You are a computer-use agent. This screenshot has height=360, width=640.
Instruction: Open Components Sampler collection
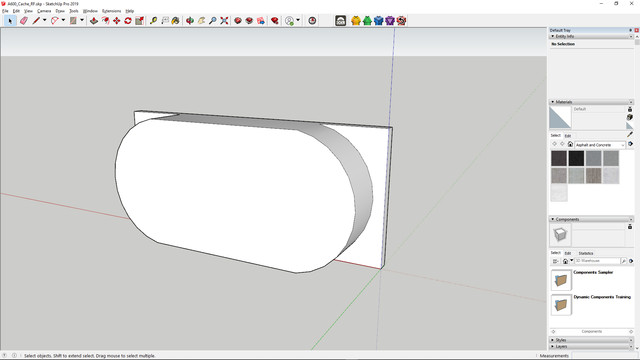click(593, 272)
